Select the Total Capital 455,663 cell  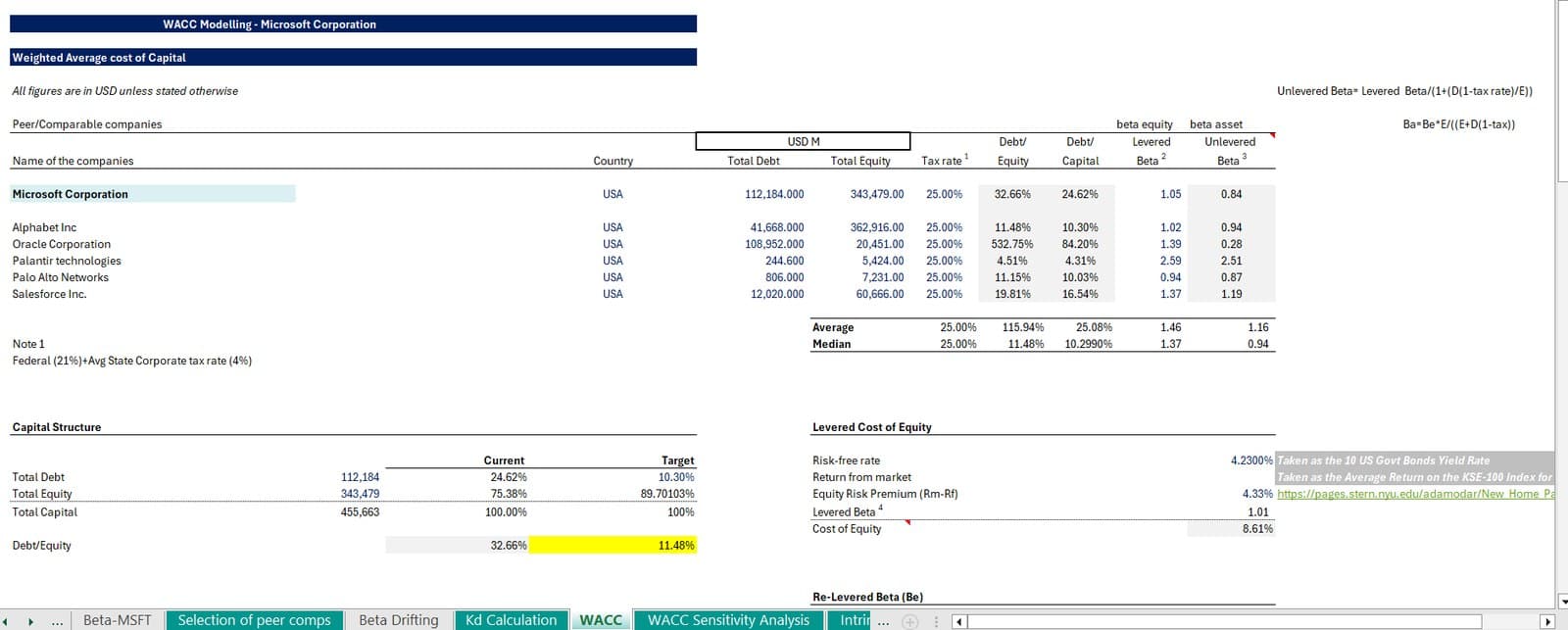pyautogui.click(x=360, y=511)
